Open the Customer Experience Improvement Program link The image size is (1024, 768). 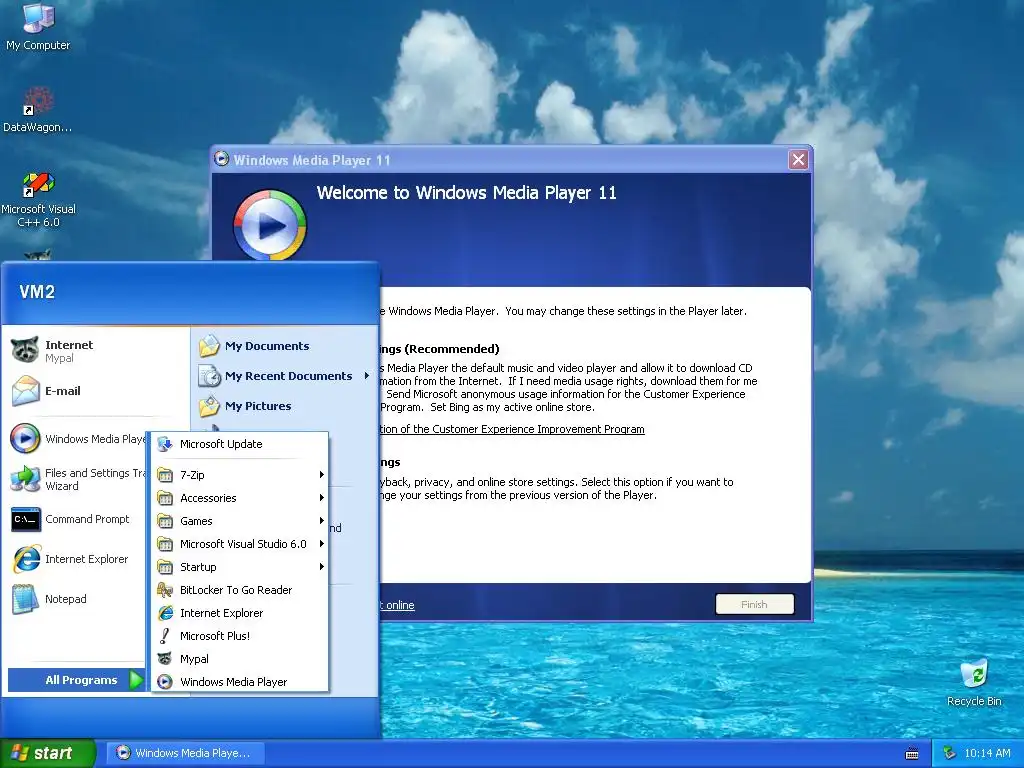click(x=512, y=429)
